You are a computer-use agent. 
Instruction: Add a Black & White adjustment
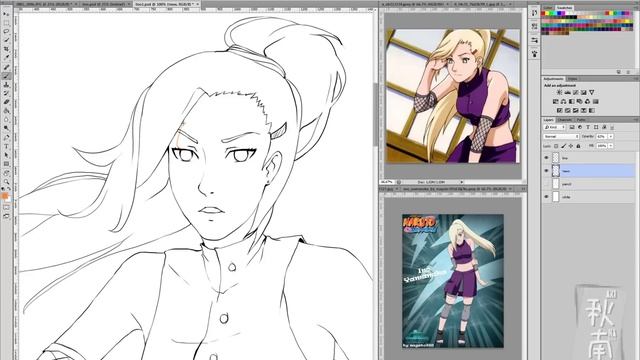tap(571, 102)
